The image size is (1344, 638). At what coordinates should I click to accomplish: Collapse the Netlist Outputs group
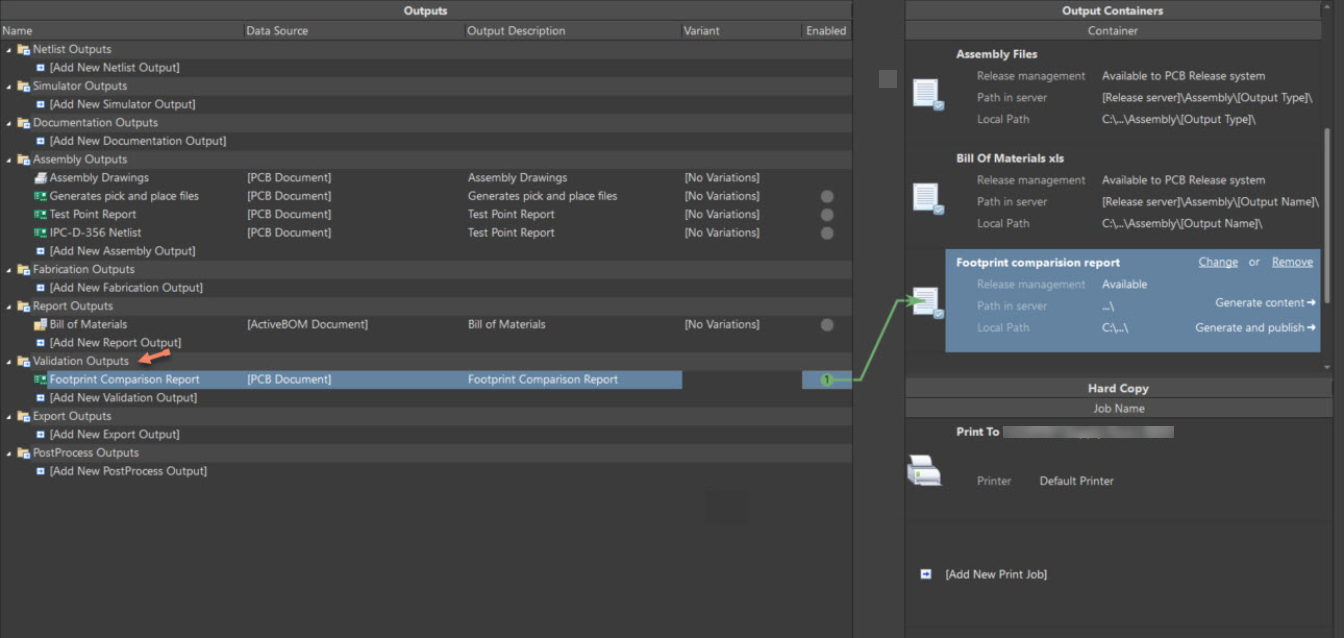coord(9,50)
